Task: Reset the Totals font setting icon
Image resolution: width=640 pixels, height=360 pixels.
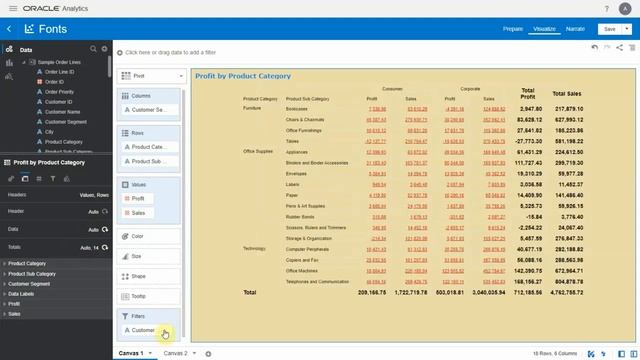Action: [105, 247]
